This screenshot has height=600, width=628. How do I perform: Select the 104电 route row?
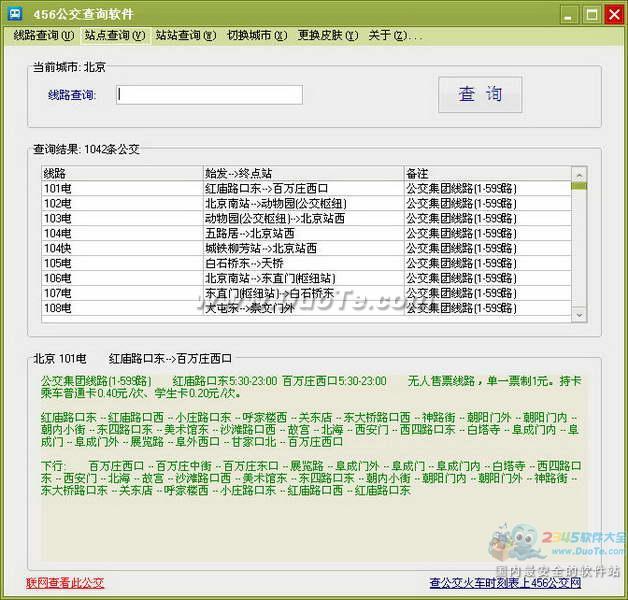[306, 233]
